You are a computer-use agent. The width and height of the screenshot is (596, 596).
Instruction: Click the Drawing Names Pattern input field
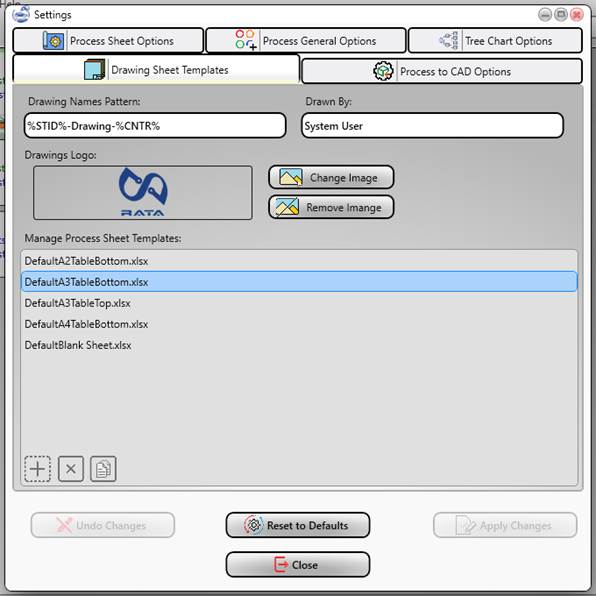[x=155, y=125]
